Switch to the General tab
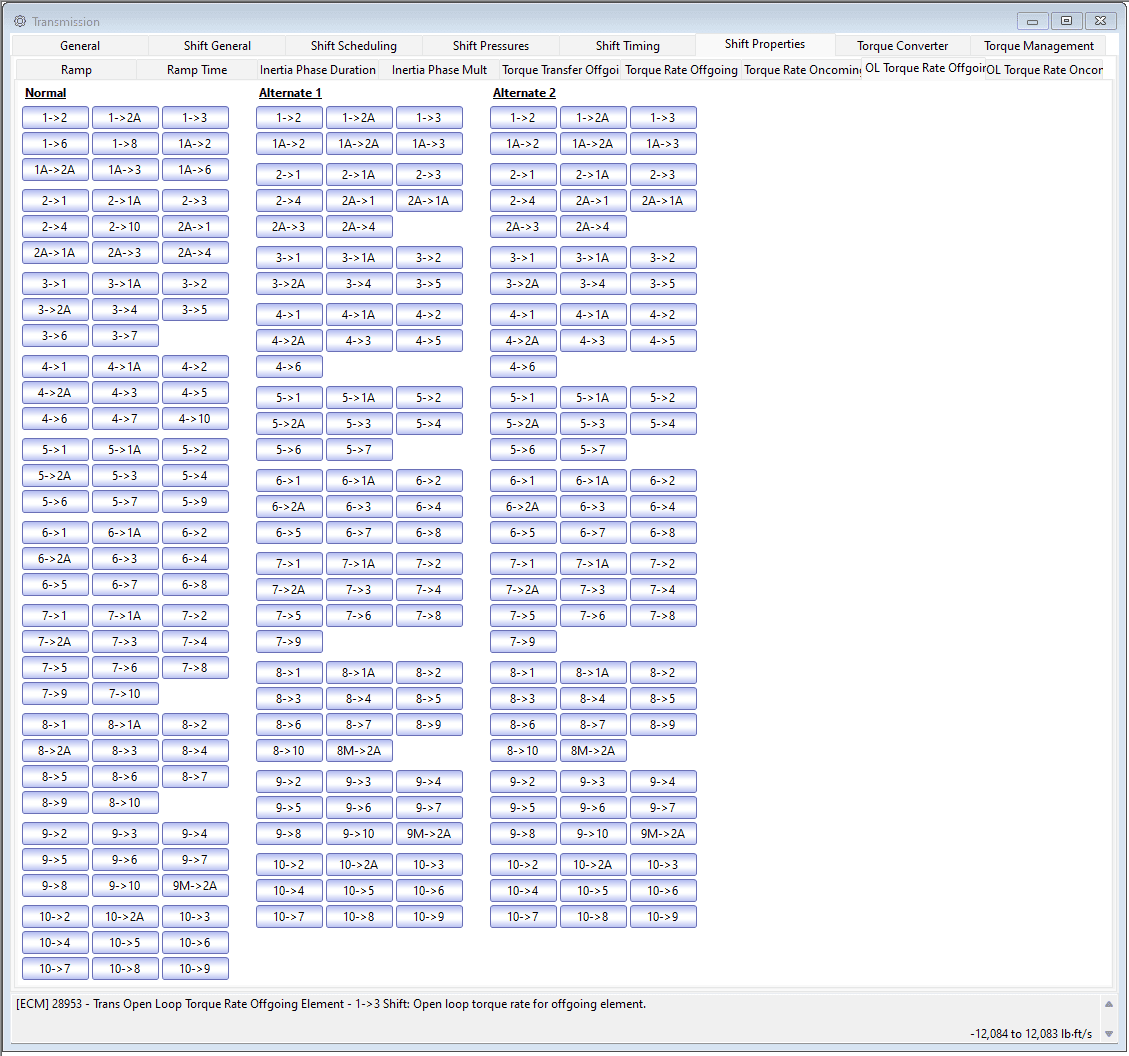1129x1056 pixels. click(80, 45)
